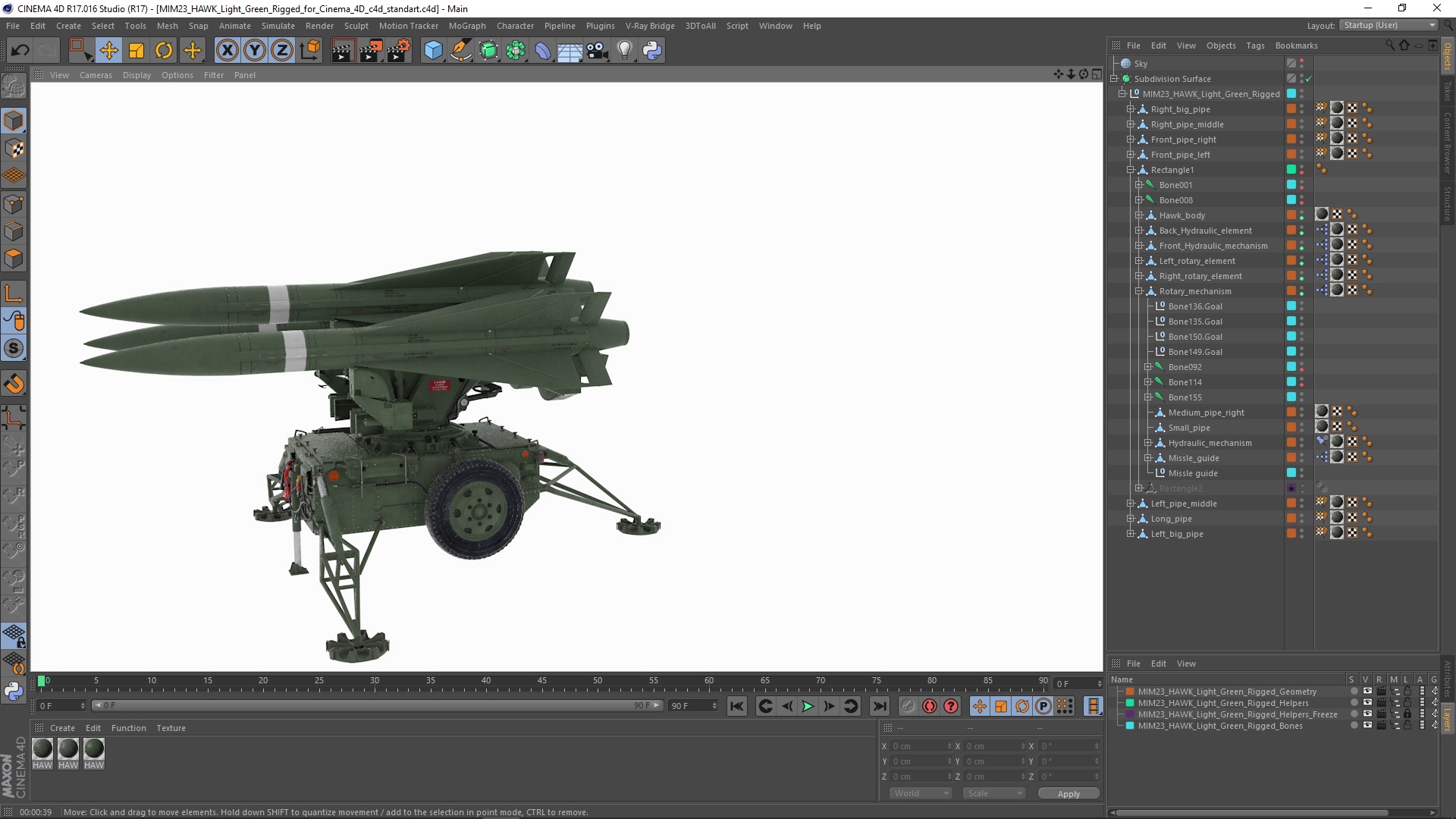Open the Simulate menu
This screenshot has width=1456, height=819.
[x=278, y=26]
